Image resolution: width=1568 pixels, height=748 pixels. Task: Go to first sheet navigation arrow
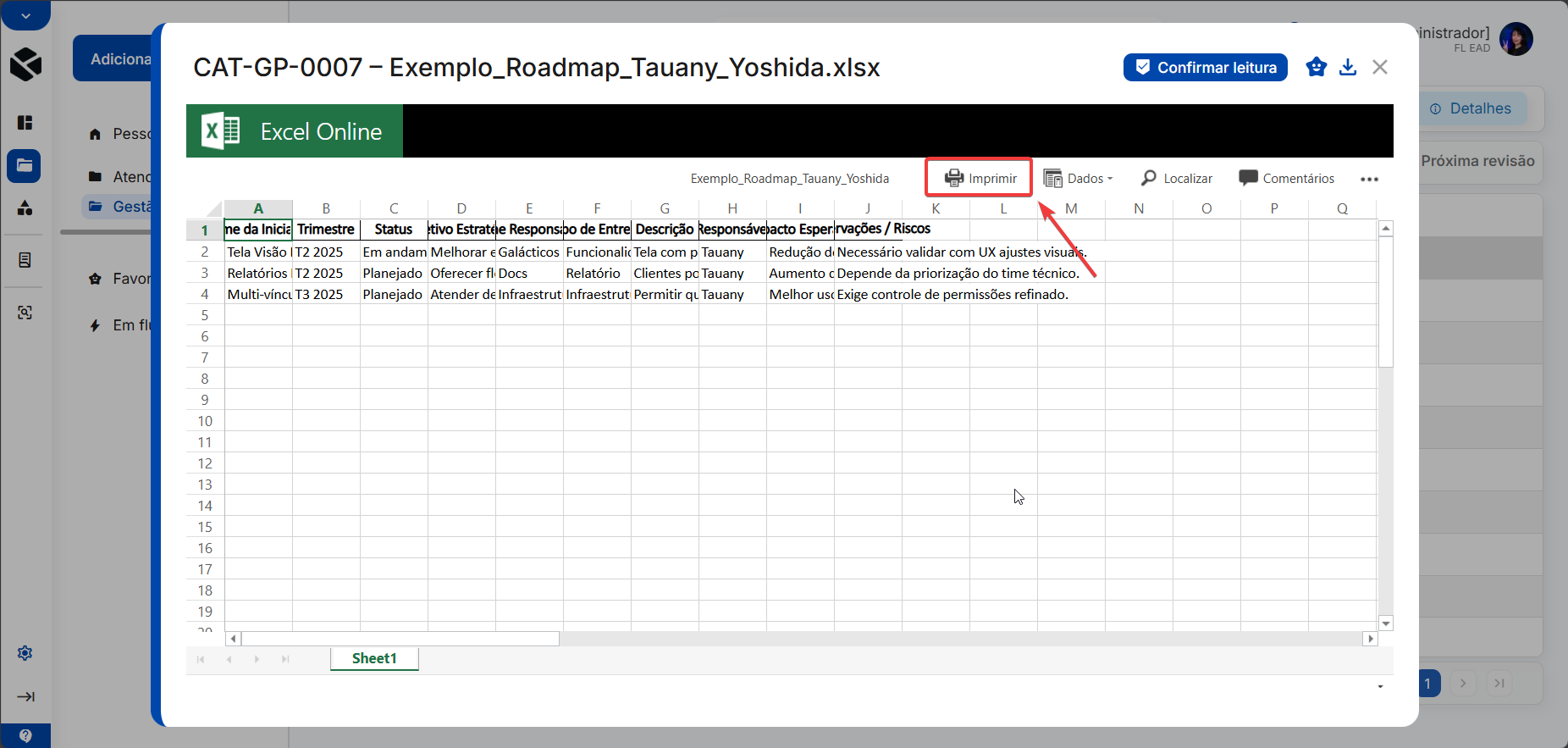(201, 659)
